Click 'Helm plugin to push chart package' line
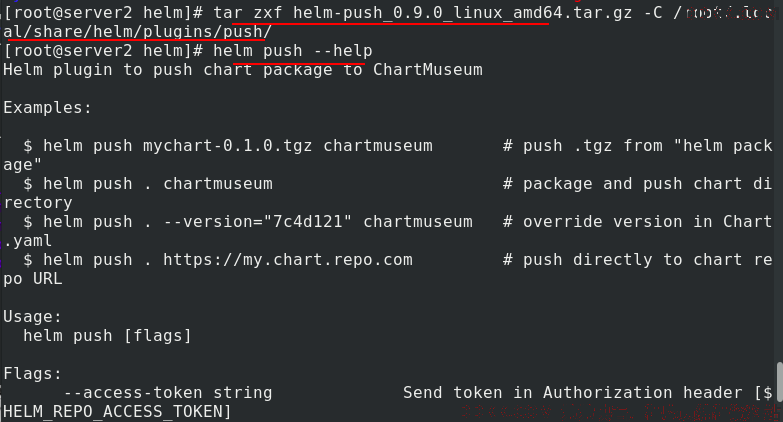Viewport: 783px width, 422px height. (x=168, y=70)
